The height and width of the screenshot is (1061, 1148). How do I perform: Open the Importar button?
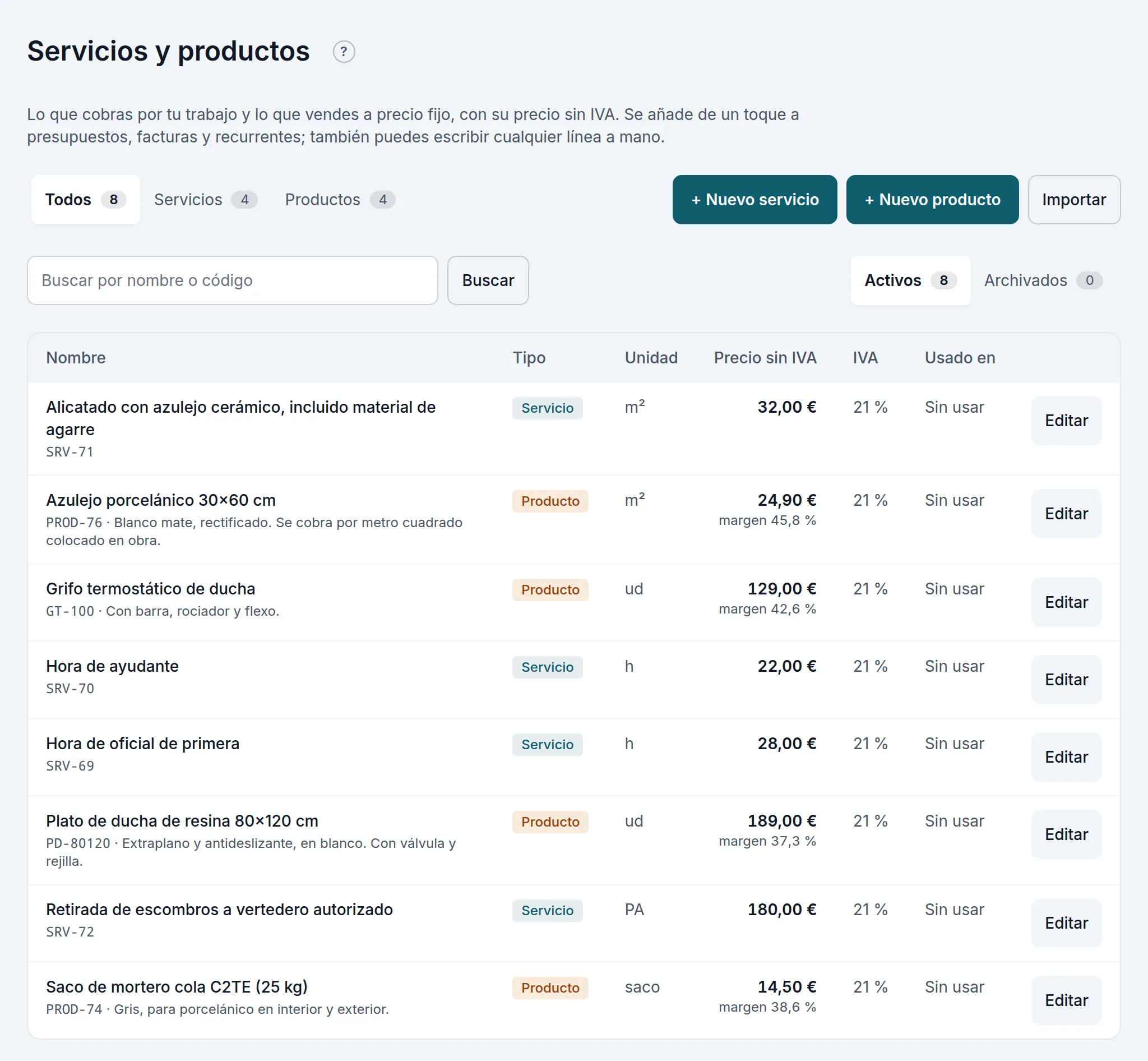coord(1074,199)
